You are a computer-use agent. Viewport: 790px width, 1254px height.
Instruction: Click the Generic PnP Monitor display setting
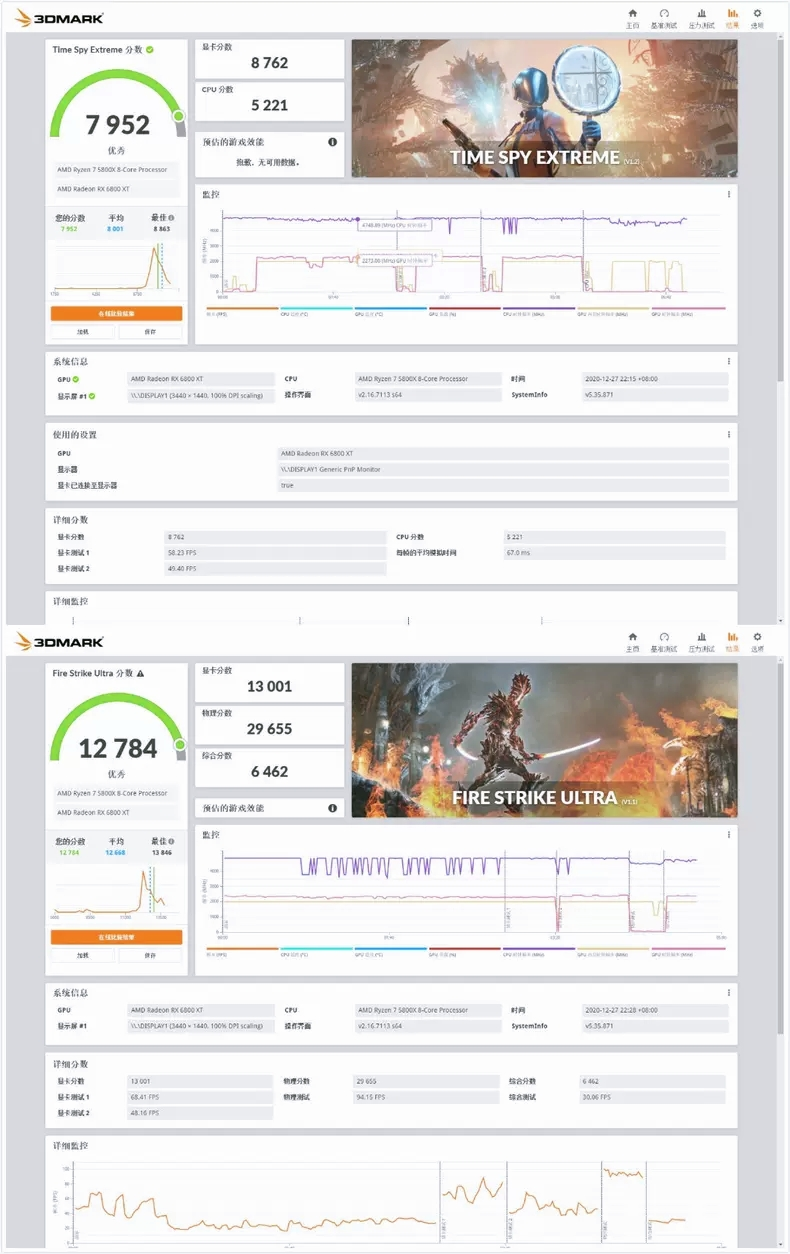pos(503,469)
